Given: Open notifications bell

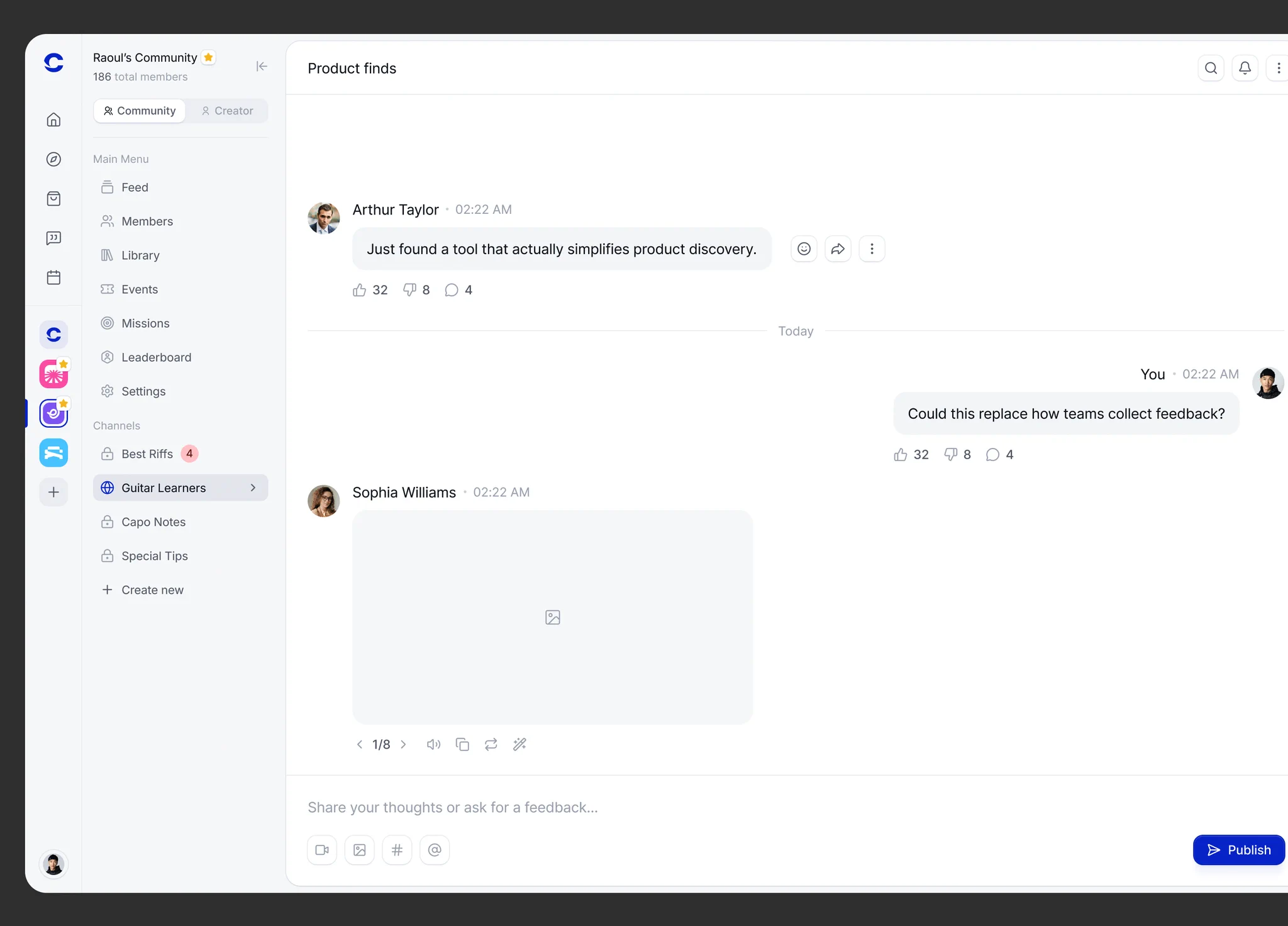Looking at the screenshot, I should point(1245,68).
